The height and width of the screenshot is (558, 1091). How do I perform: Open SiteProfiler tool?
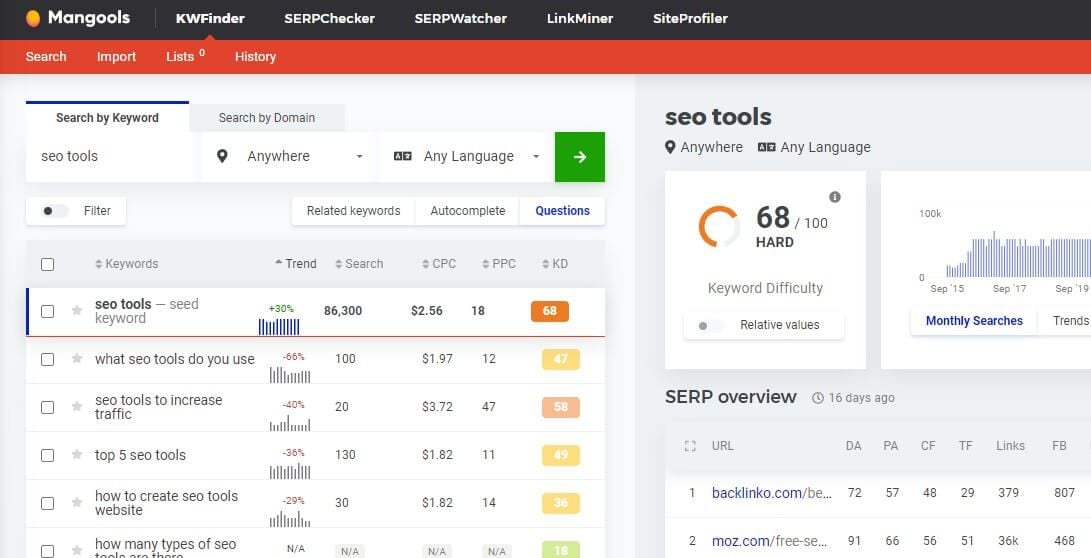point(690,19)
